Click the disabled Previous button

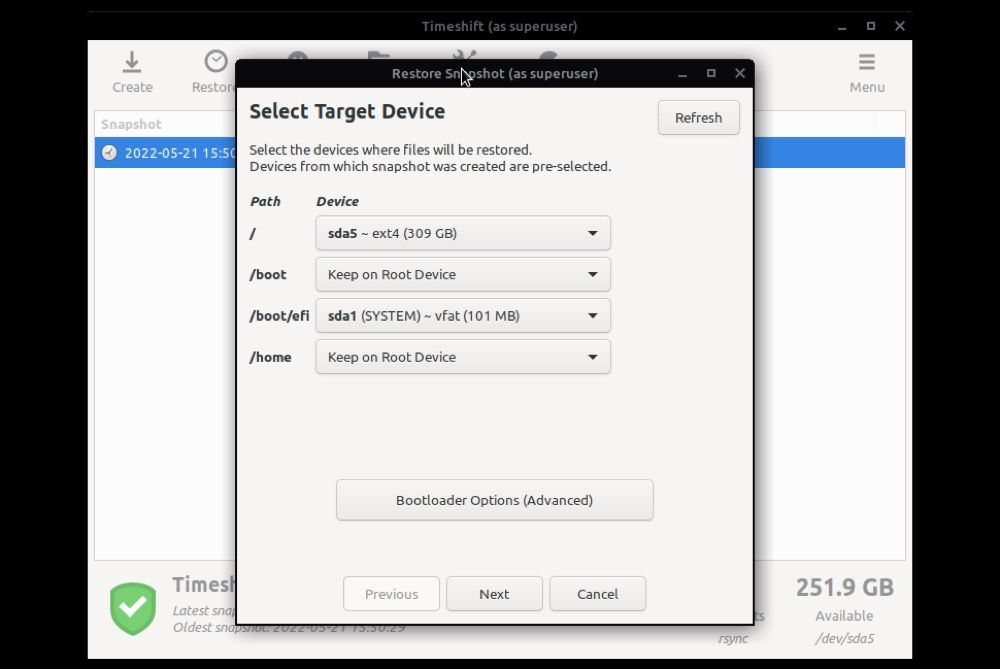pyautogui.click(x=391, y=594)
